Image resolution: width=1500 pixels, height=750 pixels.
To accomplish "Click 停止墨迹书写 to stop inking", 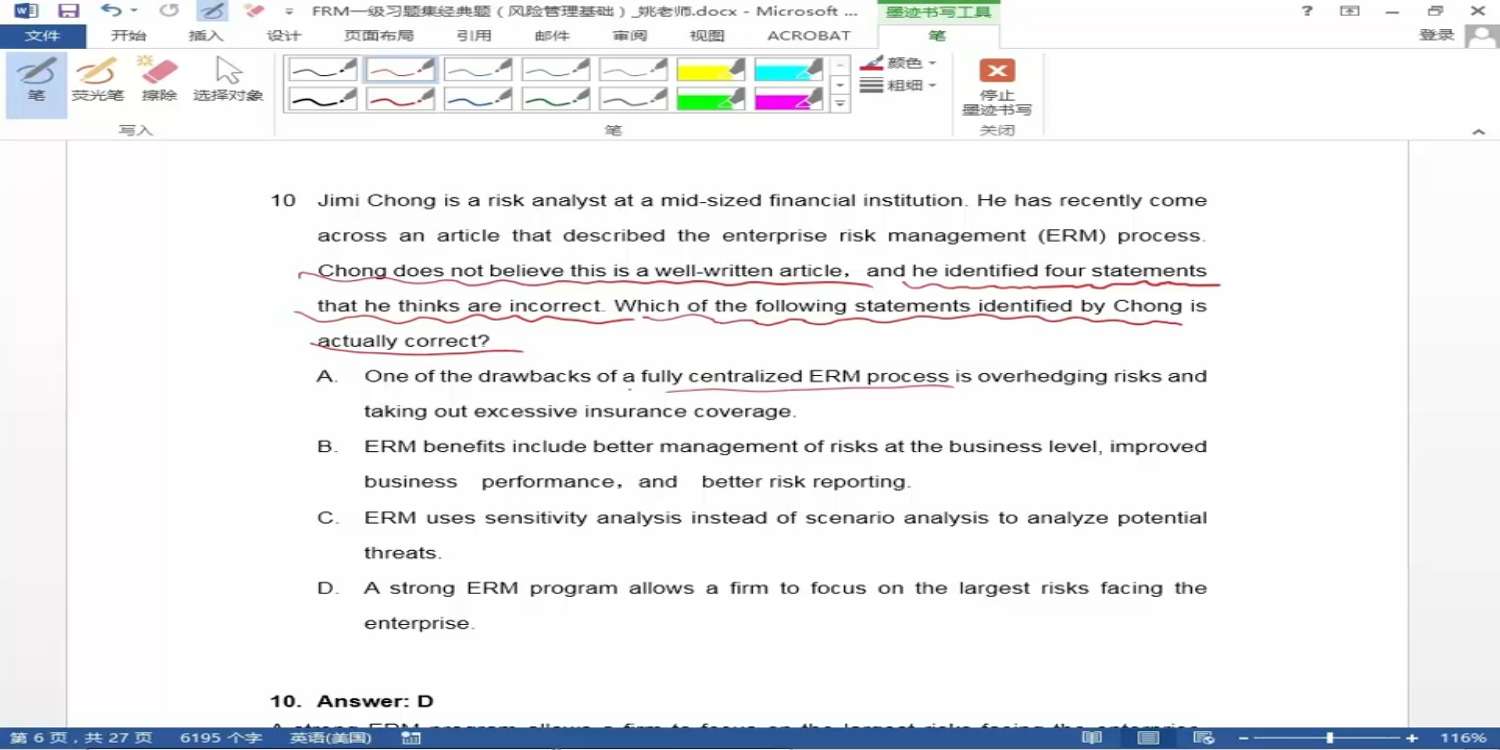I will click(997, 87).
